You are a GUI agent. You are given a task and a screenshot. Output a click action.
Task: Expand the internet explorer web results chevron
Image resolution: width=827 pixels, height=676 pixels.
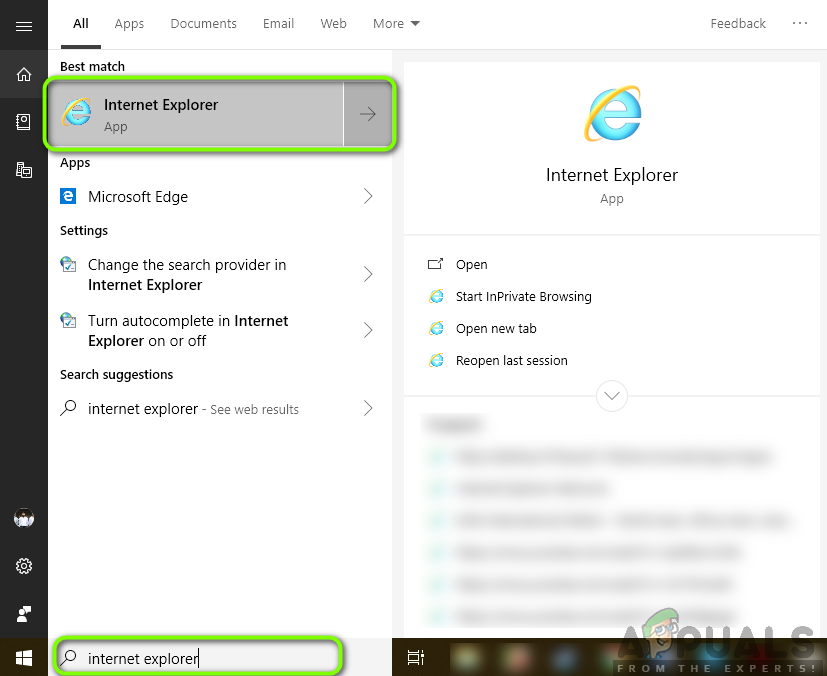pyautogui.click(x=368, y=408)
